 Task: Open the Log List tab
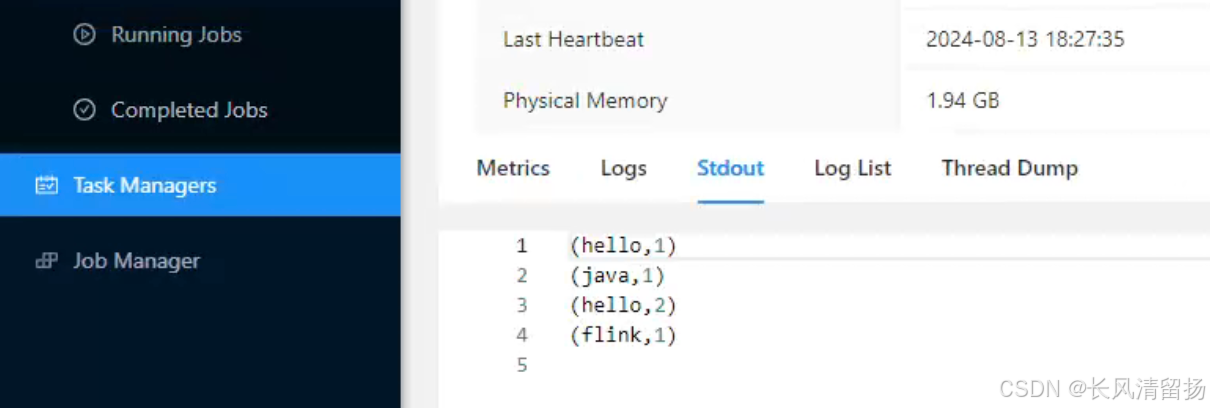pos(852,168)
